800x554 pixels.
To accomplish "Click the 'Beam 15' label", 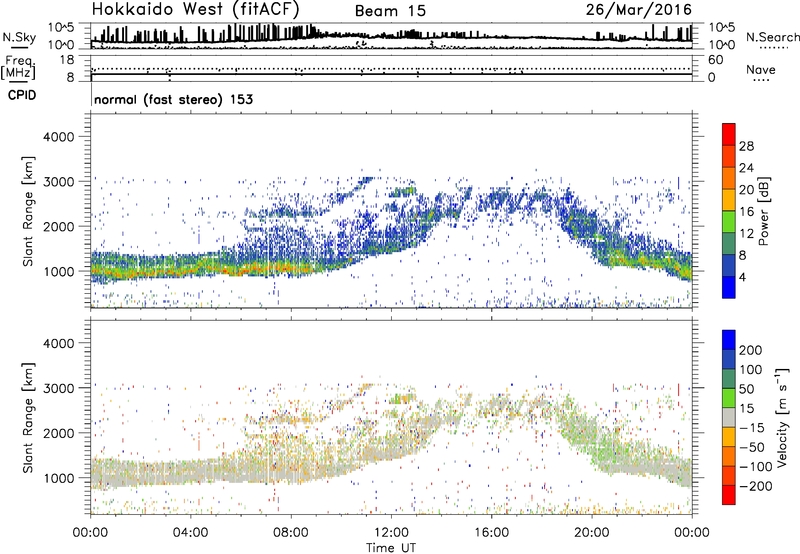I will click(x=390, y=11).
